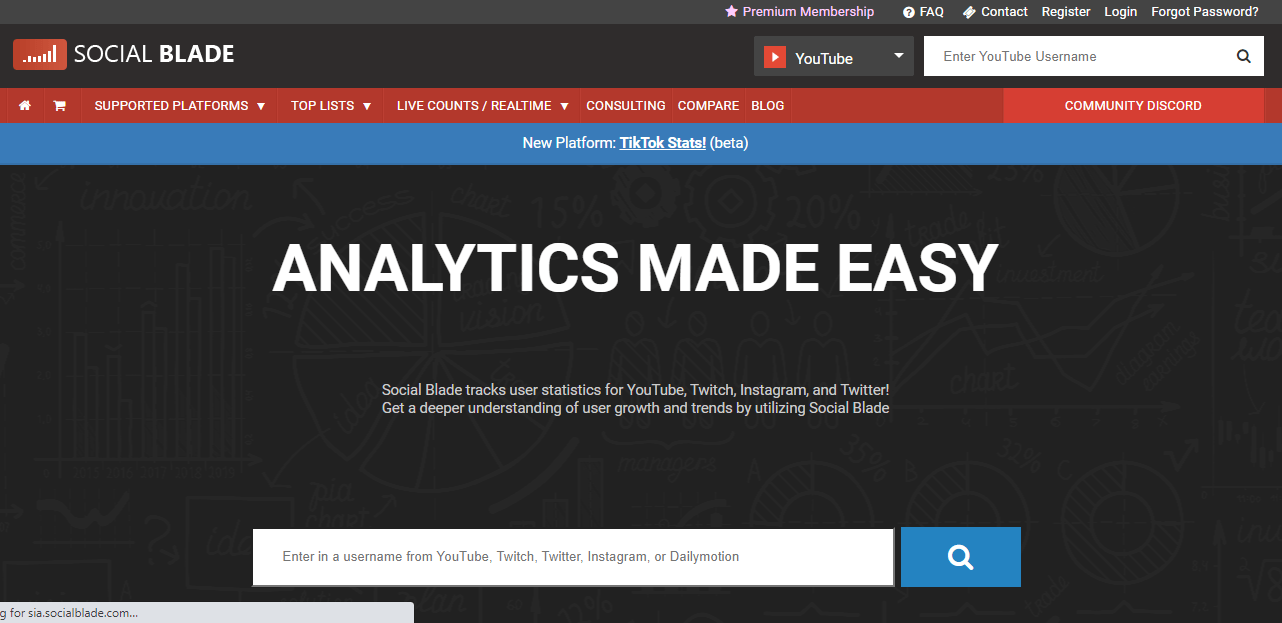
Task: Open the home icon in navigation bar
Action: click(x=25, y=106)
